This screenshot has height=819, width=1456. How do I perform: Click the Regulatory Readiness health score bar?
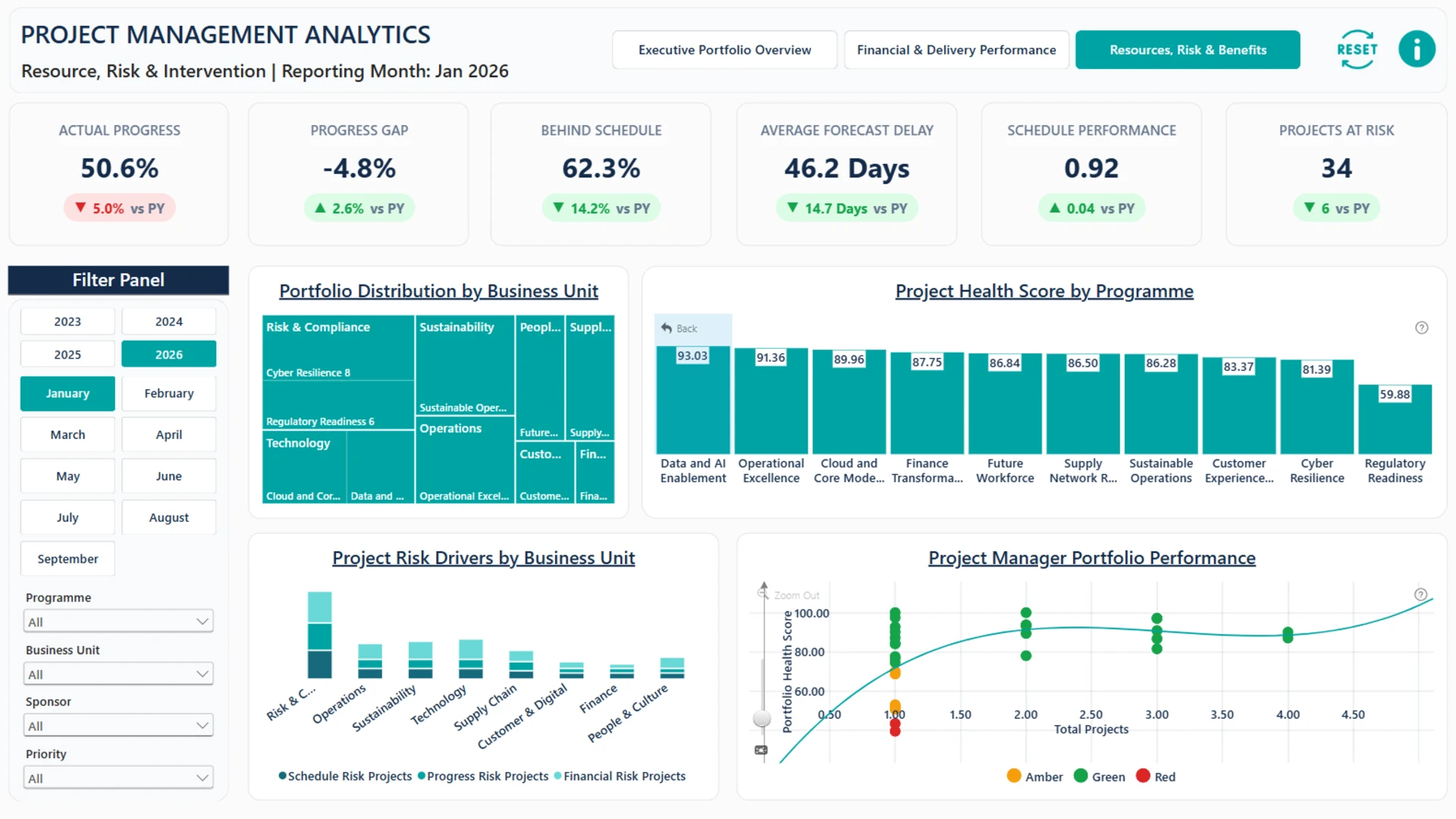coord(1395,419)
